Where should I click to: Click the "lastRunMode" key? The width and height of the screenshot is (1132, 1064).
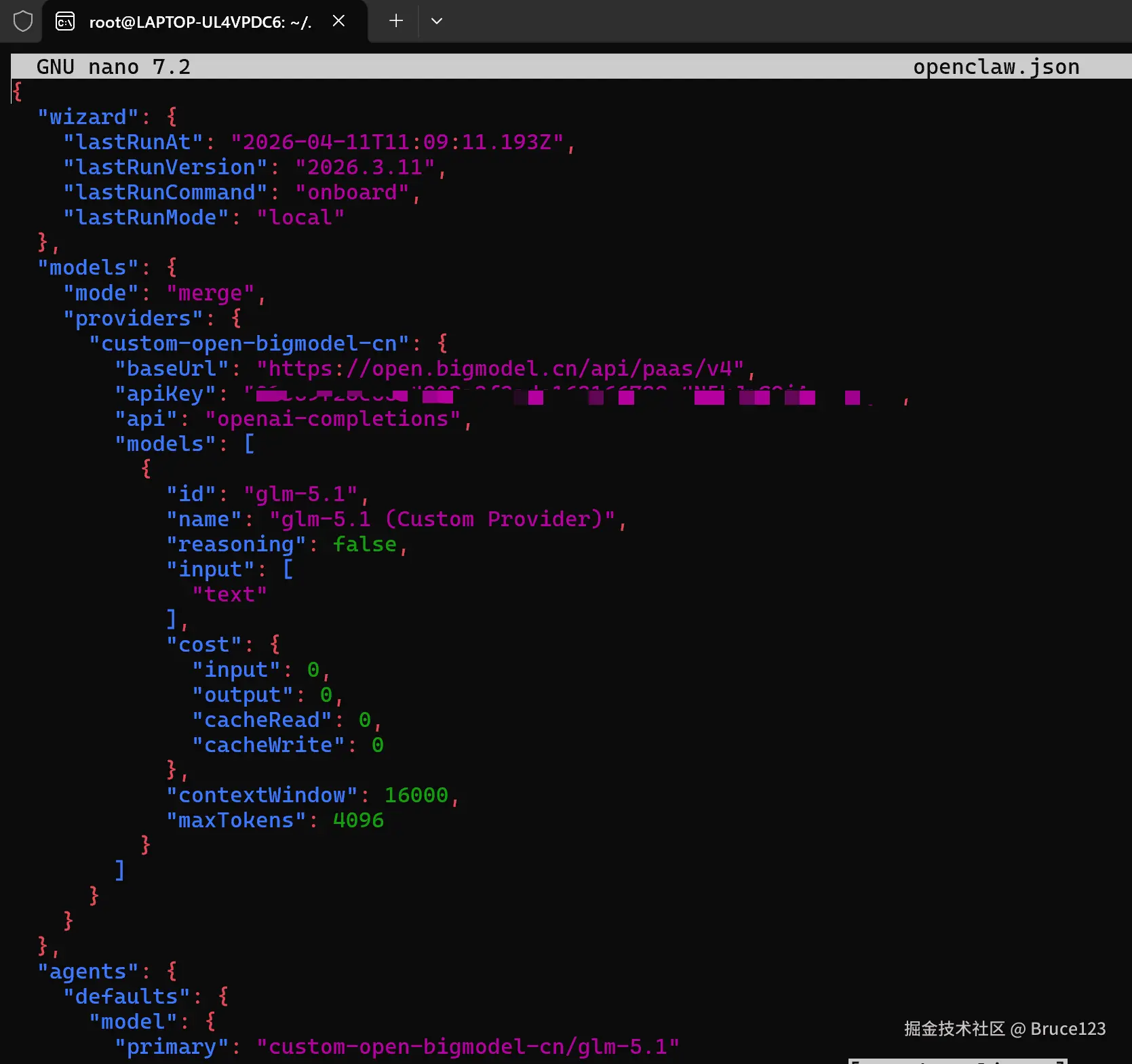pyautogui.click(x=146, y=217)
